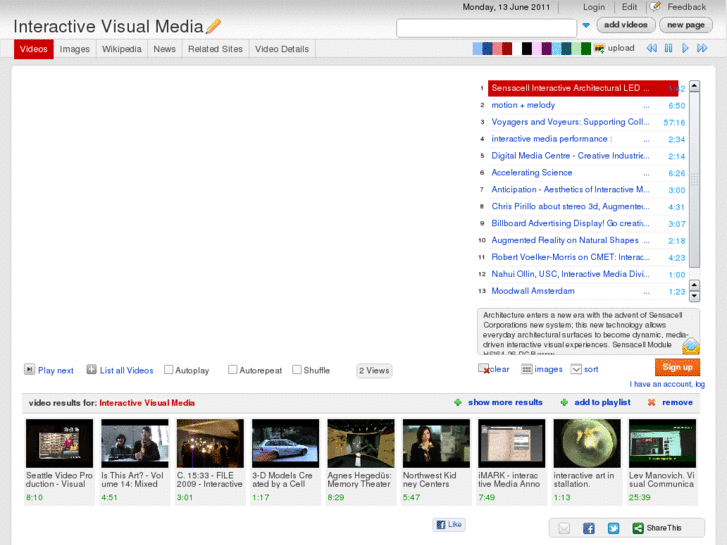
Task: Click the red X remove icon
Action: pyautogui.click(x=652, y=402)
